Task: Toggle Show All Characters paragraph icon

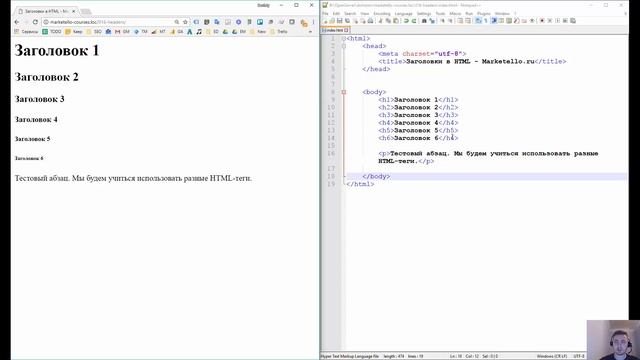Action: (x=486, y=20)
